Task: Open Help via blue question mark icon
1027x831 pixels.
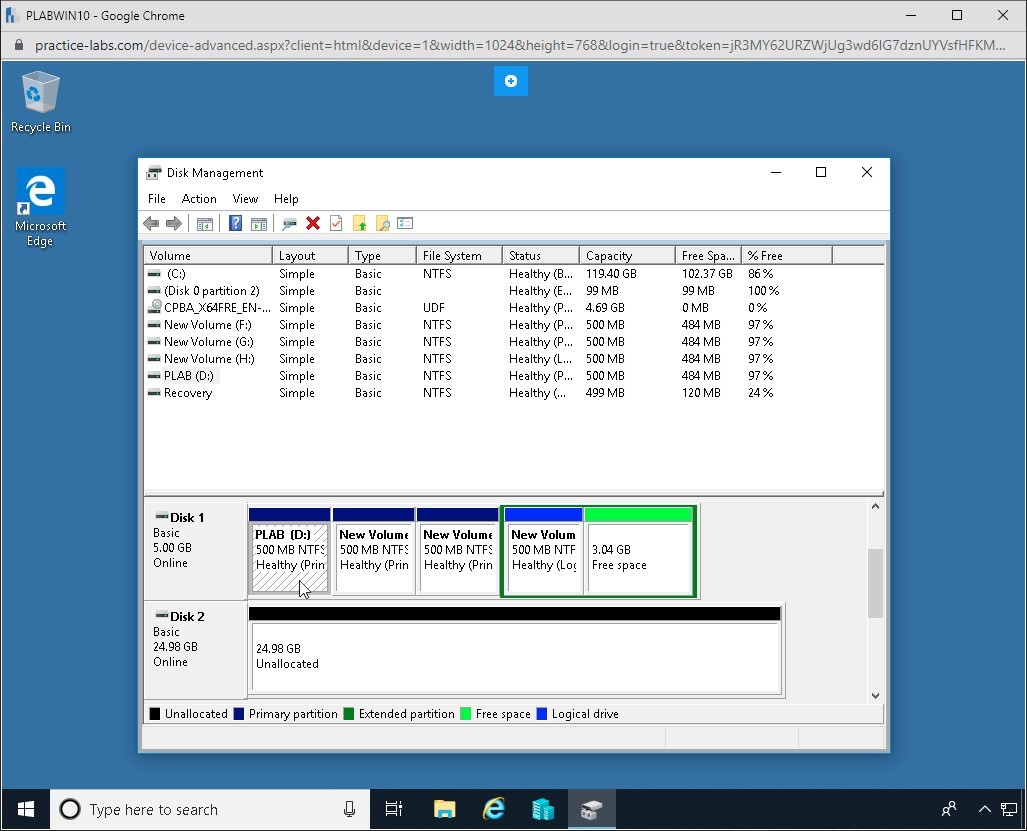Action: pos(235,224)
